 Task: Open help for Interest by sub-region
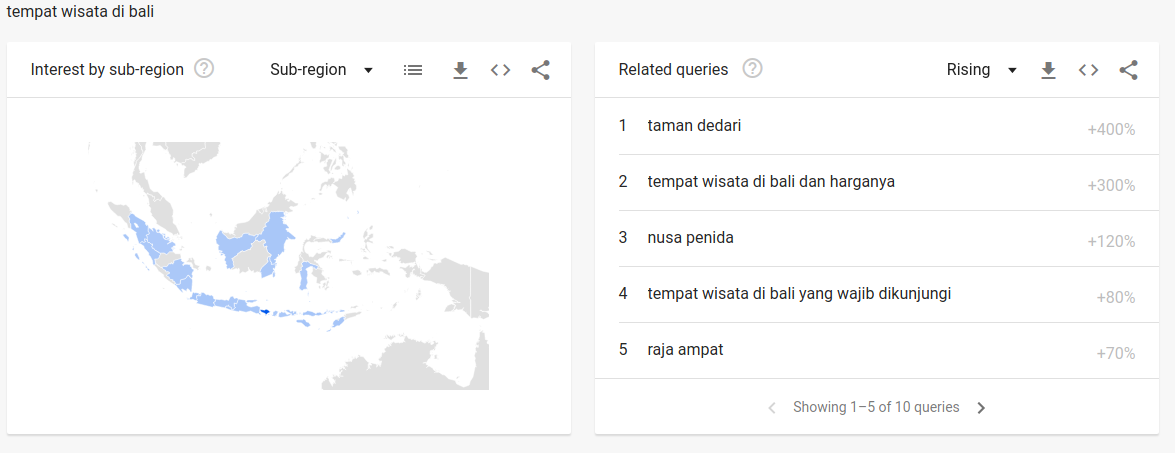pos(204,69)
